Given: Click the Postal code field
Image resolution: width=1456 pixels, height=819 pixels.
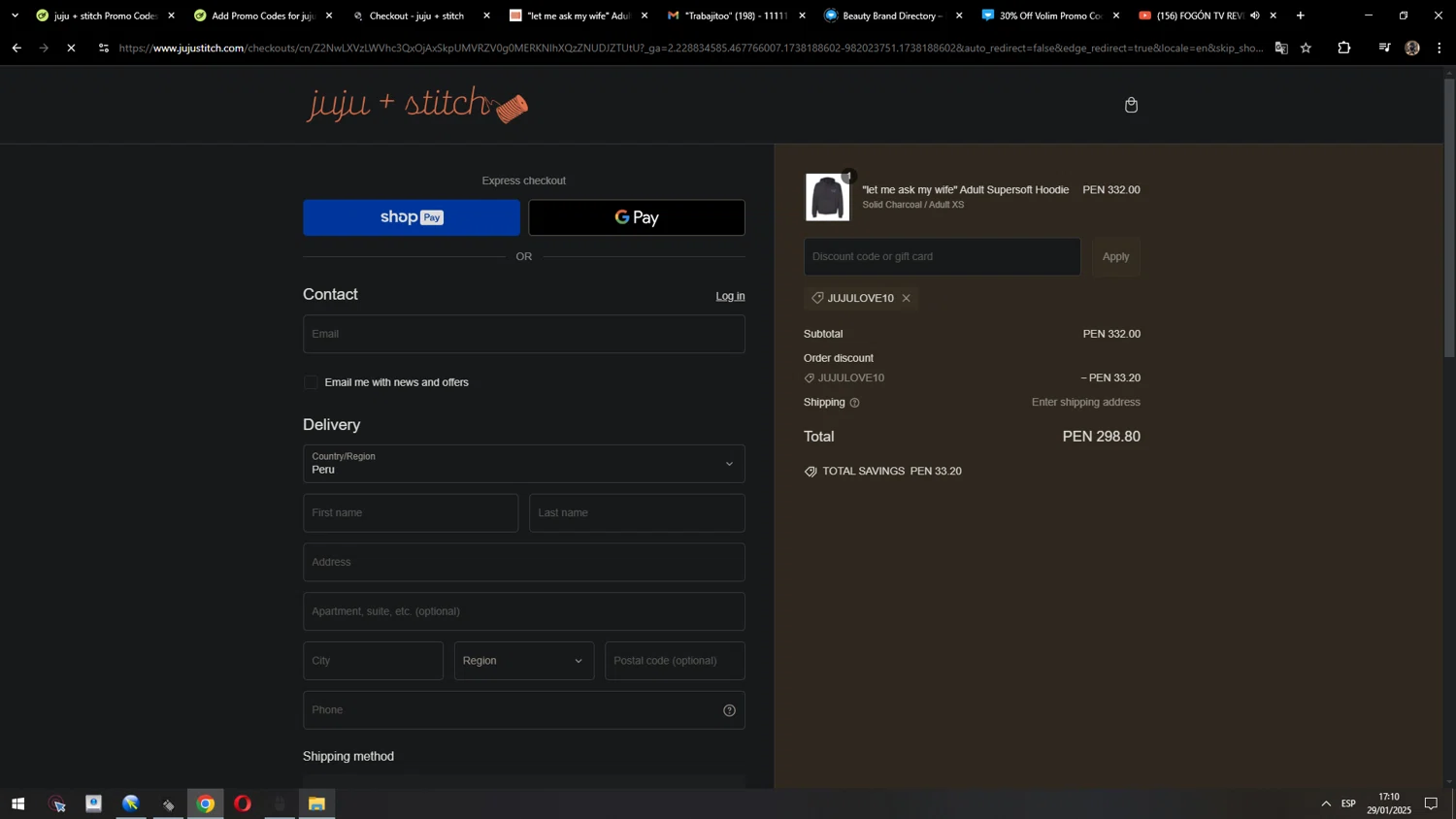Looking at the screenshot, I should (x=675, y=661).
